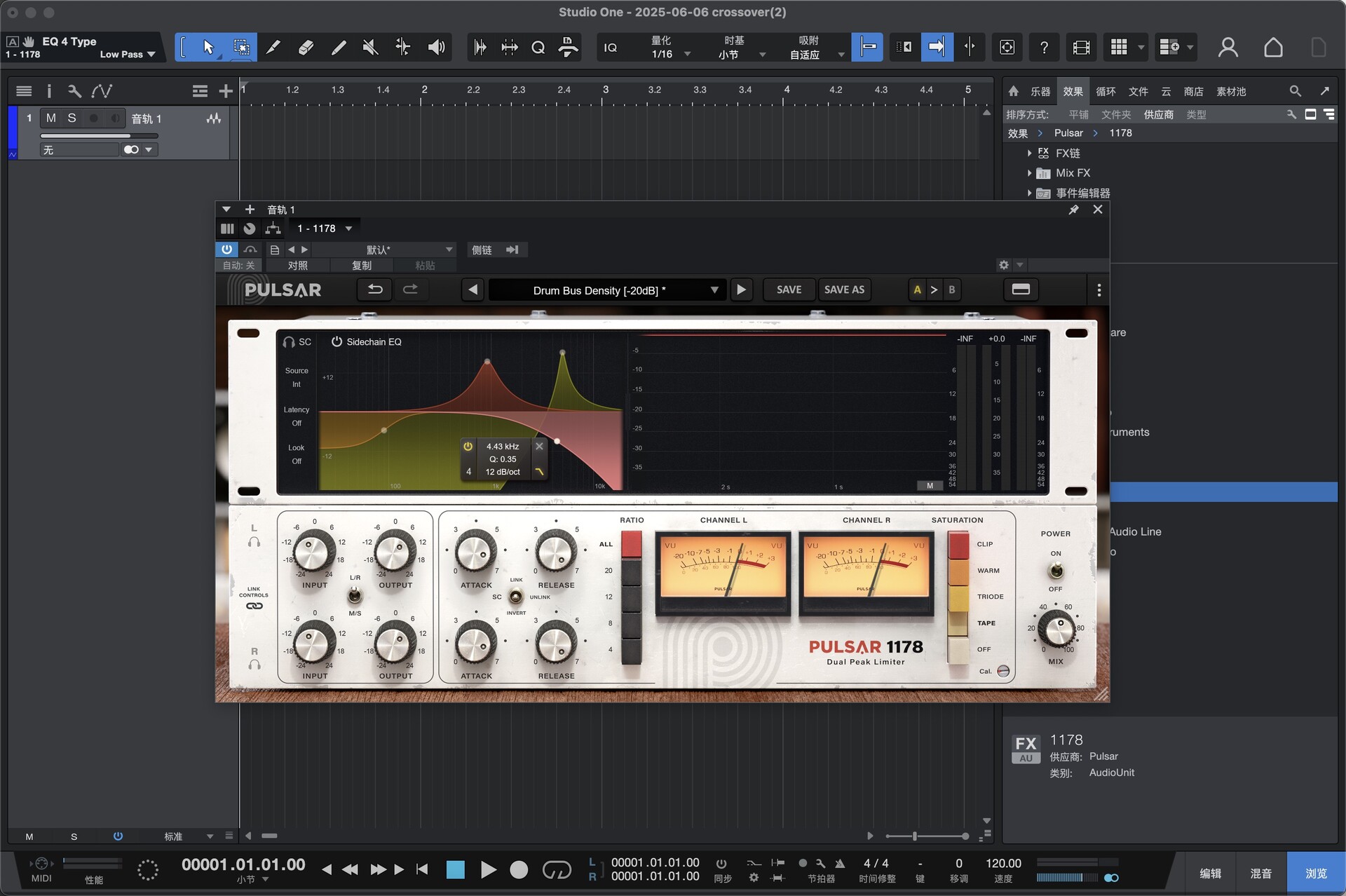Undo in the Pulsar plugin

(375, 290)
